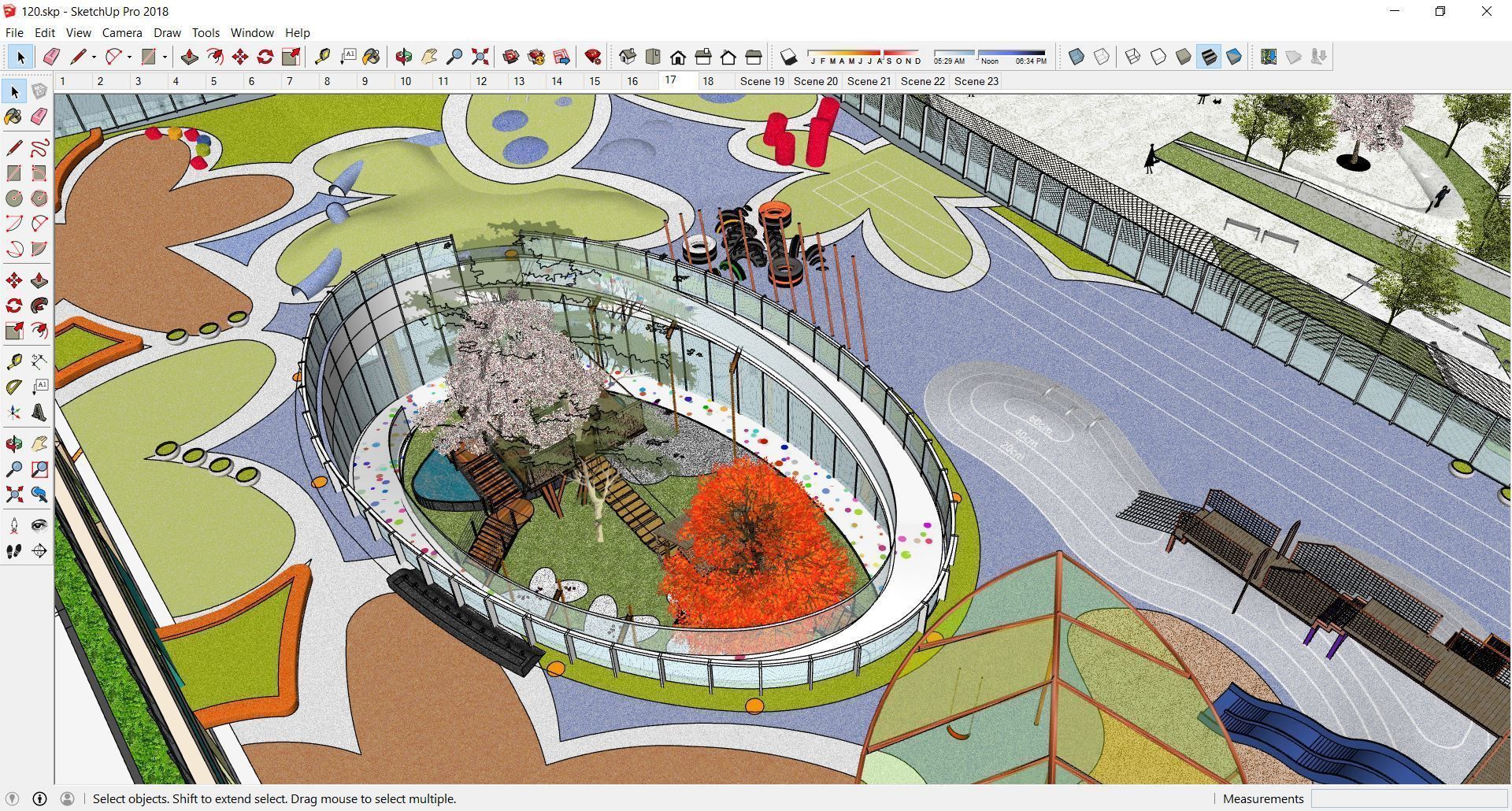Toggle X-Ray face style
The height and width of the screenshot is (811, 1512).
click(1077, 57)
